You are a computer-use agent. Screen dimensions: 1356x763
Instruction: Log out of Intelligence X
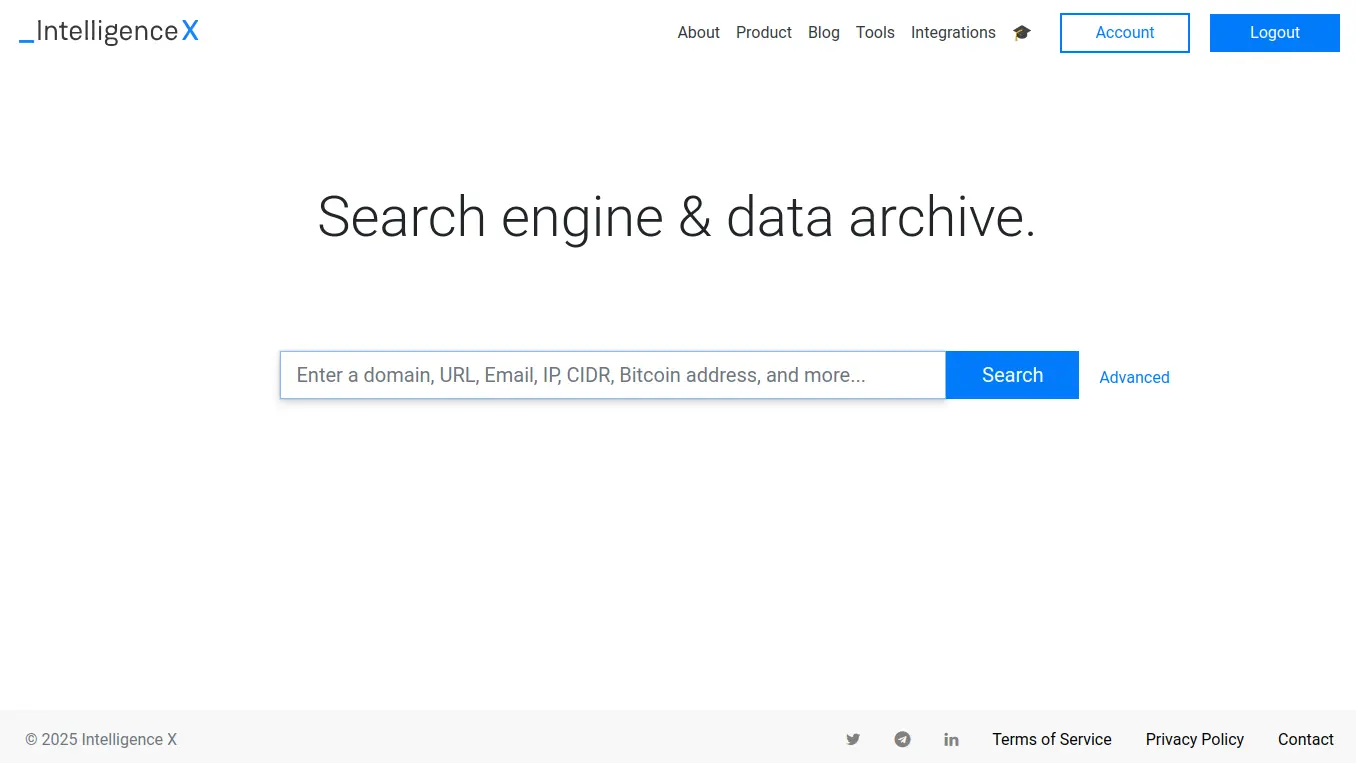[1274, 32]
